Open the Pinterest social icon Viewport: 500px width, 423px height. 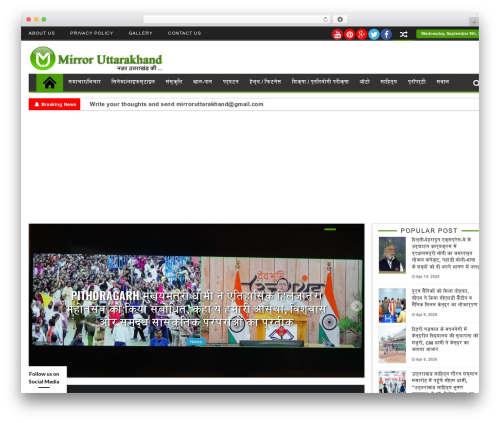[x=349, y=34]
